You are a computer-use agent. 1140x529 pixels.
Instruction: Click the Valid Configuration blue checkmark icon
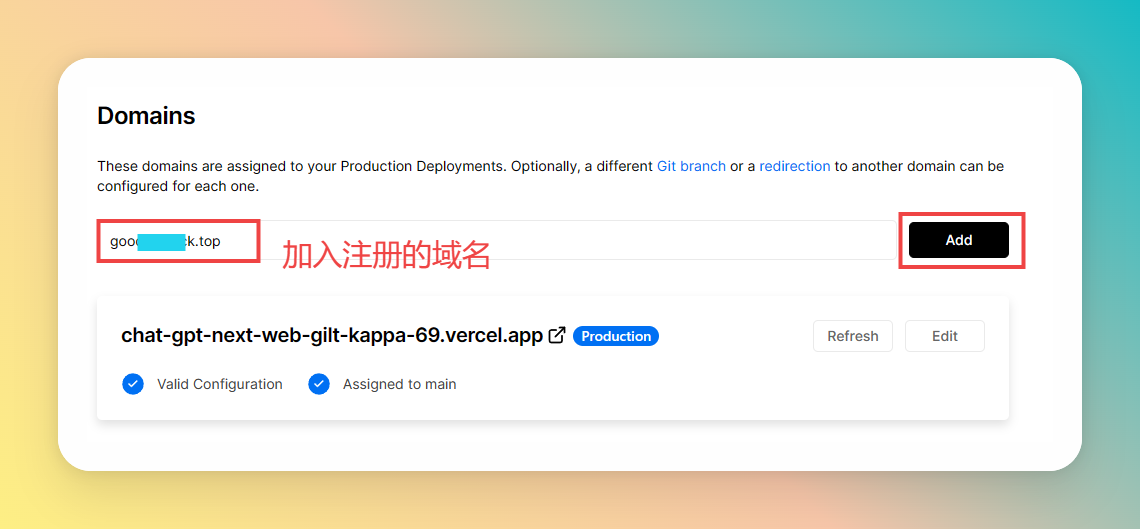(x=133, y=384)
